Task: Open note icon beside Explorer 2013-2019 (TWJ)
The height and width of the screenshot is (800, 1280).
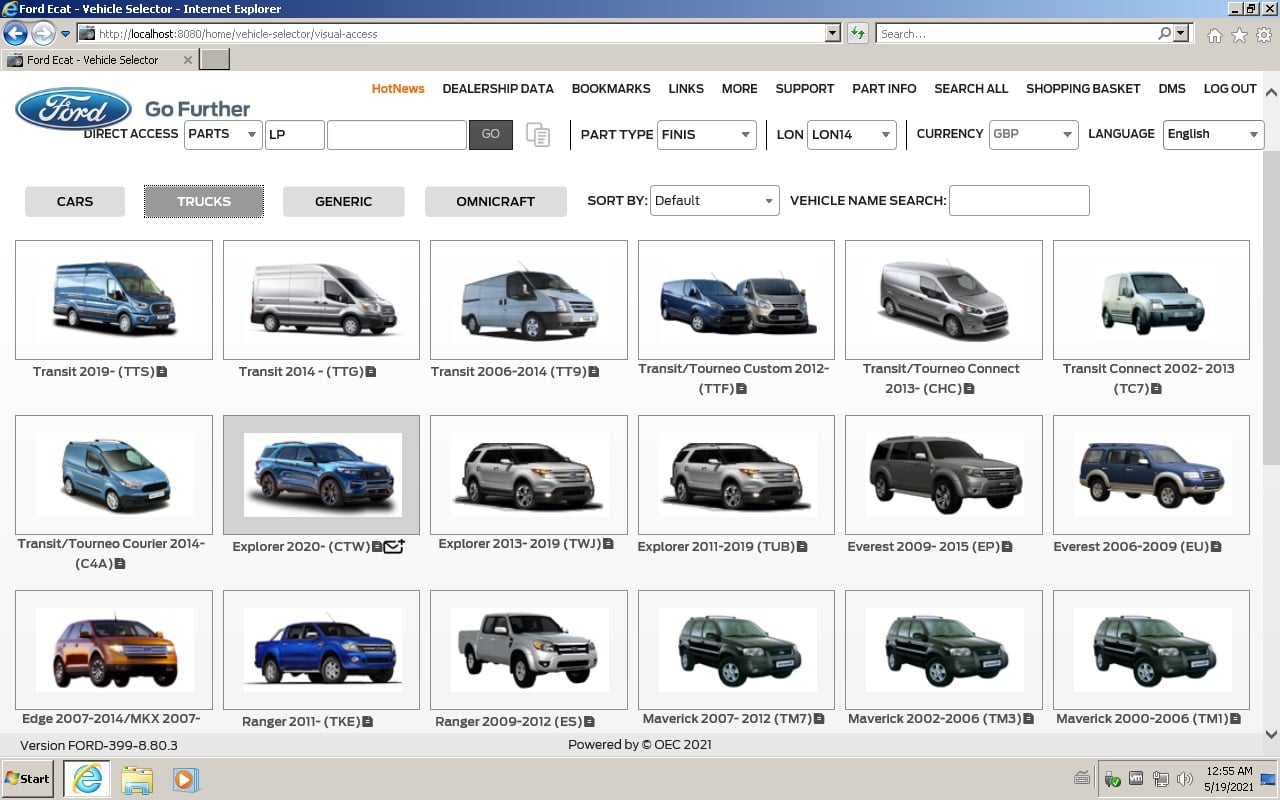Action: point(608,545)
